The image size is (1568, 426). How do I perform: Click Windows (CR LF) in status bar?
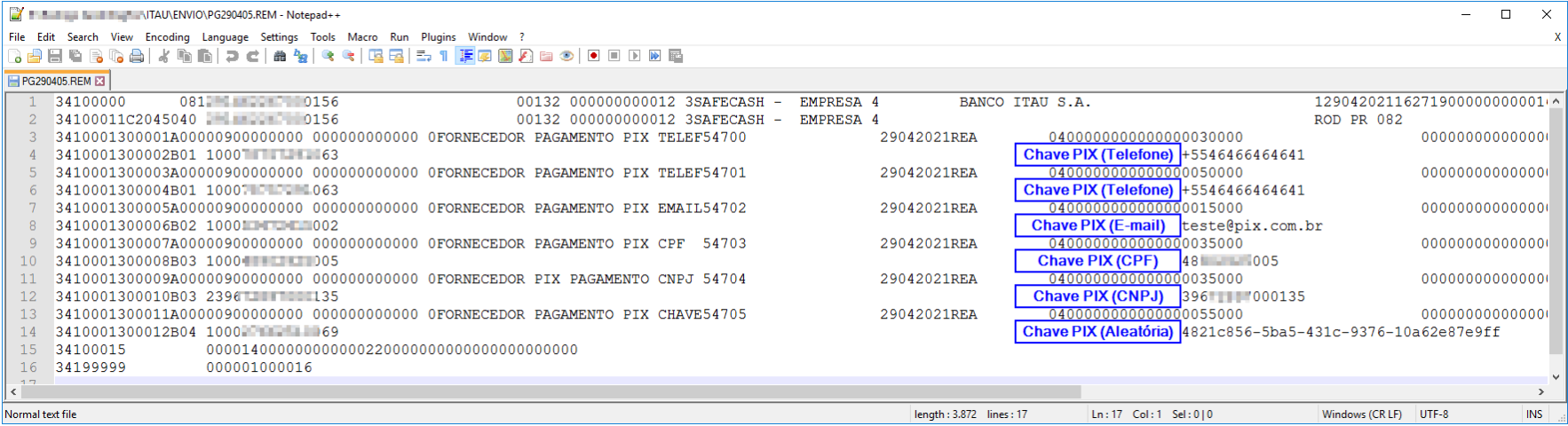[1361, 414]
